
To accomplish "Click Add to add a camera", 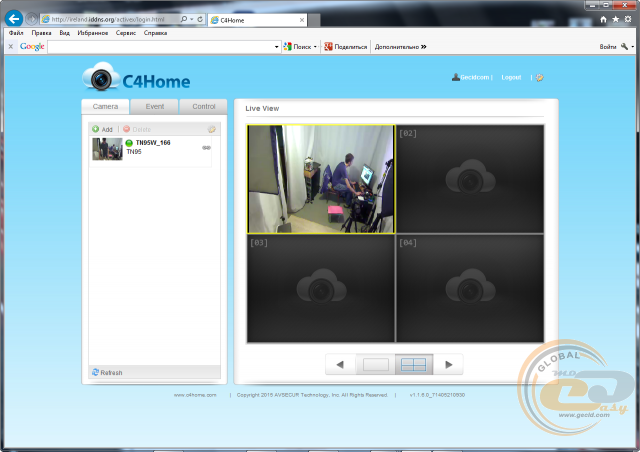I will [102, 129].
